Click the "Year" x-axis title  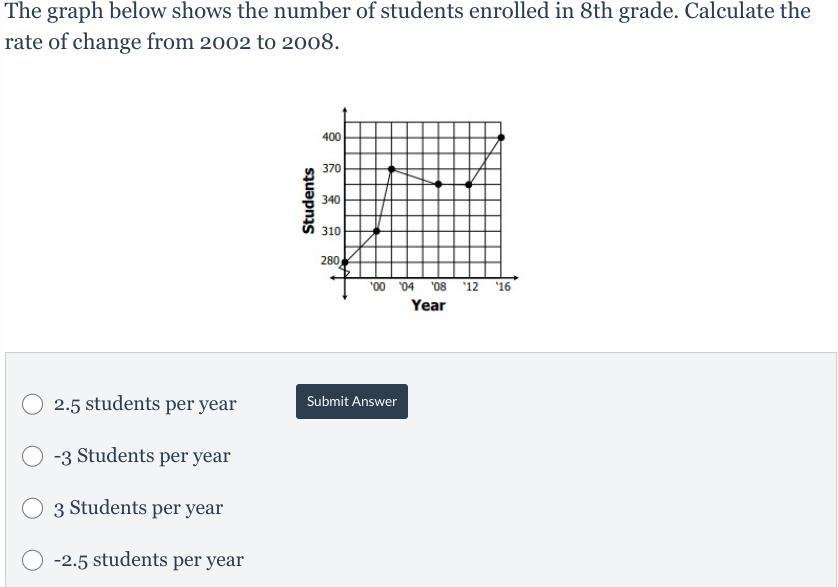(x=428, y=305)
